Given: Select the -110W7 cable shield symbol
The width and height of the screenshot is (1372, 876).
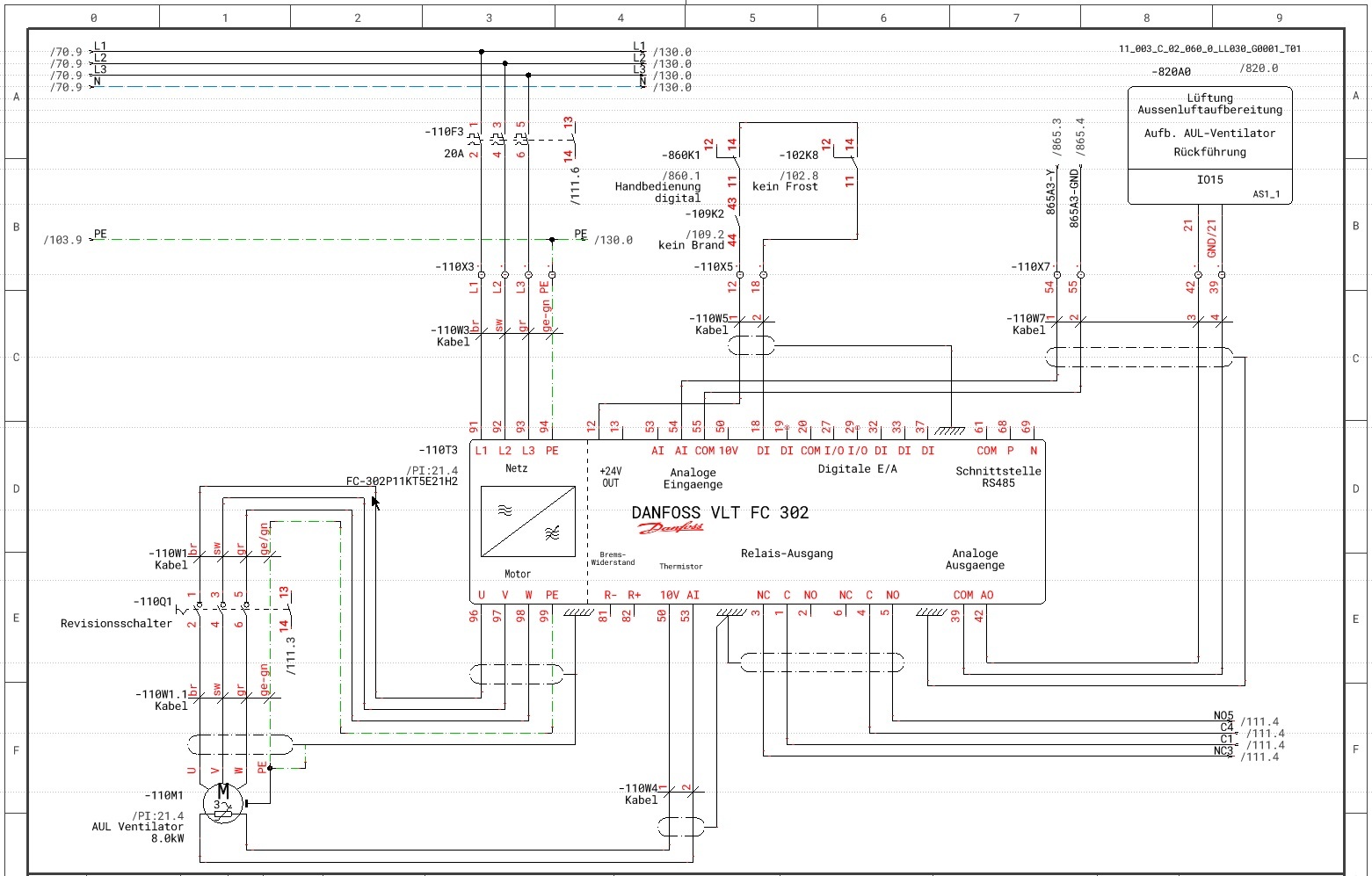Looking at the screenshot, I should (x=1139, y=358).
